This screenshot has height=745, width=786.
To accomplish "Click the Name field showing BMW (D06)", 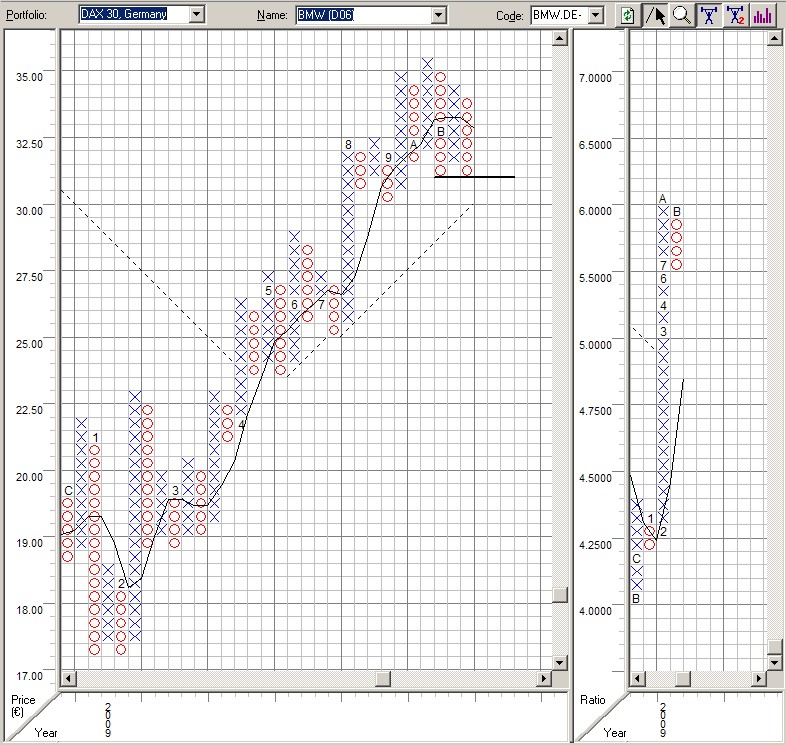I will (x=362, y=15).
